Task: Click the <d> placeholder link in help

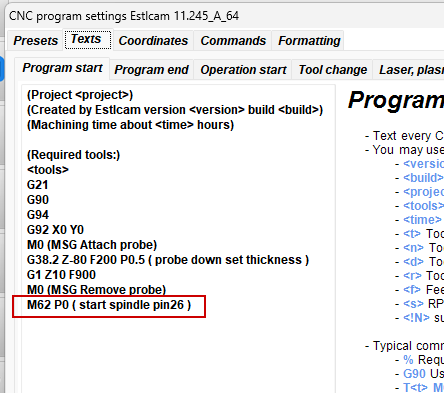Action: click(413, 262)
